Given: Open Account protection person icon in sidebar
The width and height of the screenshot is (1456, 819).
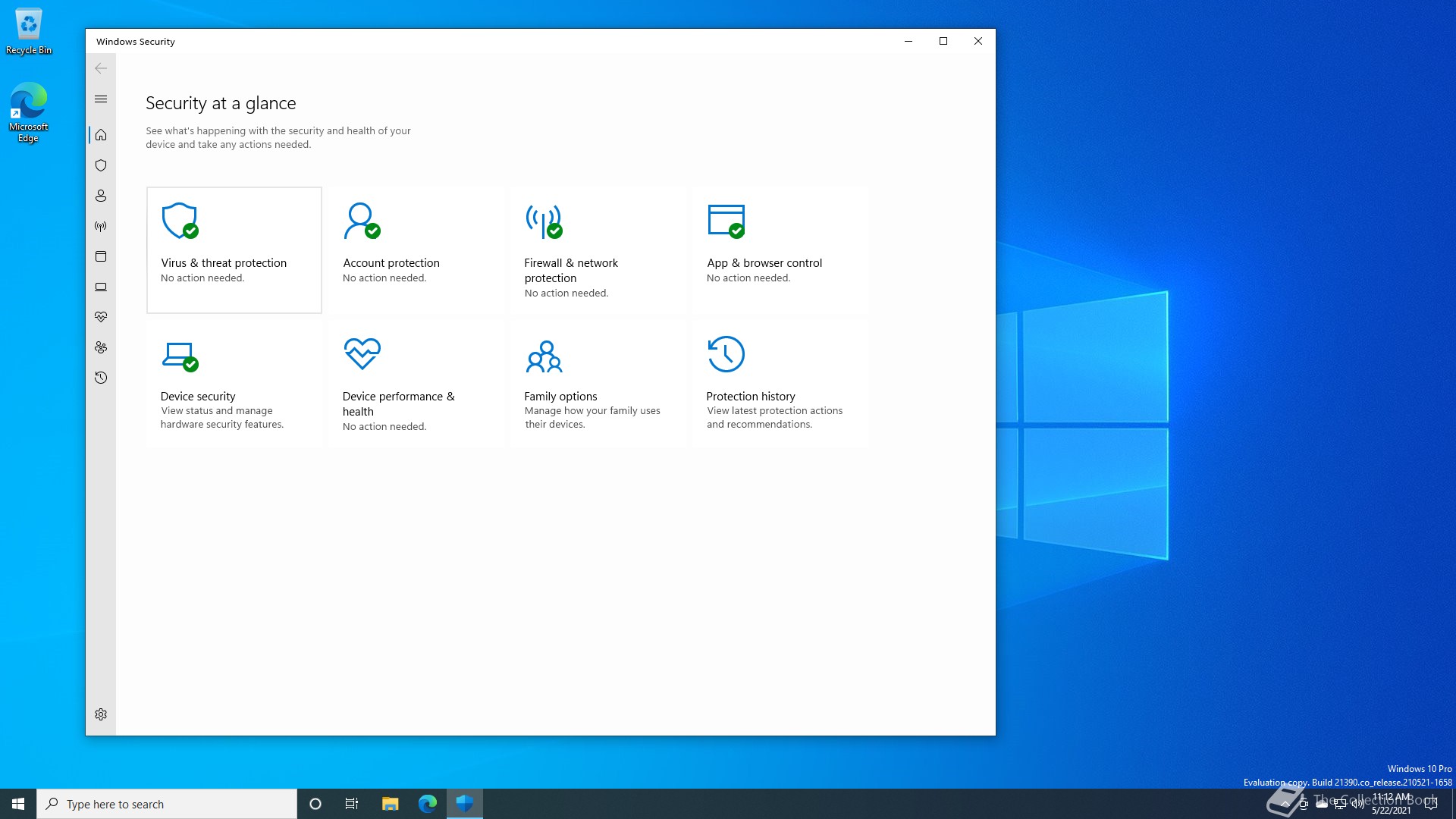Looking at the screenshot, I should pyautogui.click(x=101, y=196).
